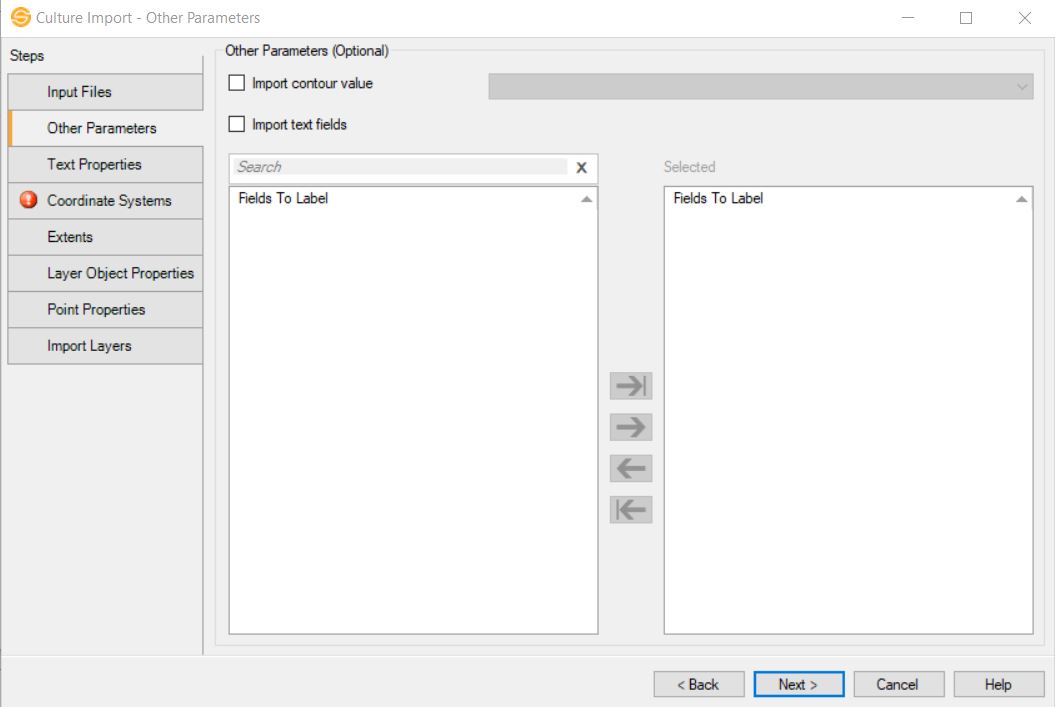Click the red error icon beside Coordinate Systems
Screen dimensions: 1055x707
[x=28, y=200]
